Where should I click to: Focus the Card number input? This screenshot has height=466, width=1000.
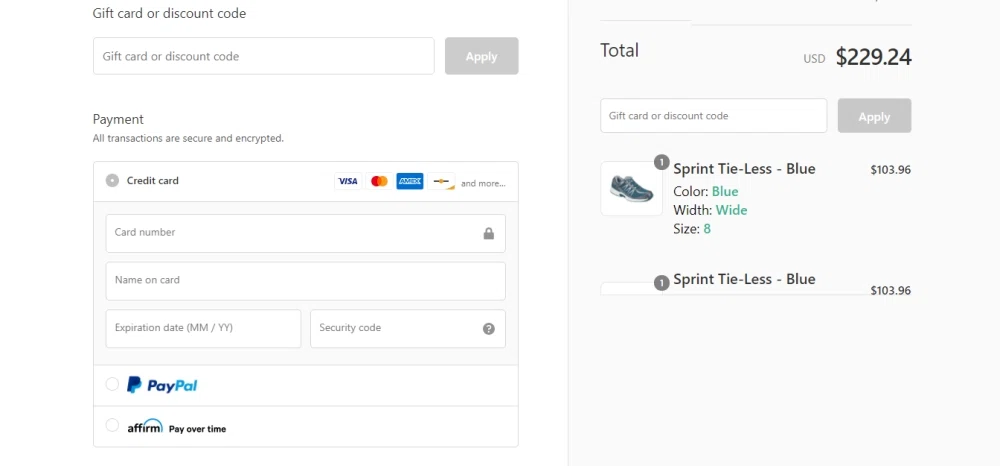coord(305,233)
